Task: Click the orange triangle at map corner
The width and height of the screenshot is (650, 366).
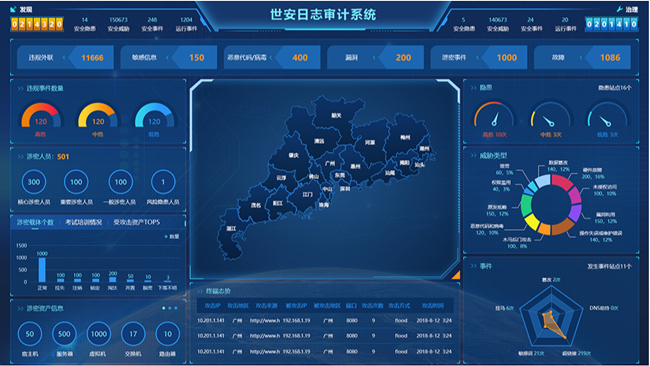Action: coord(456,275)
